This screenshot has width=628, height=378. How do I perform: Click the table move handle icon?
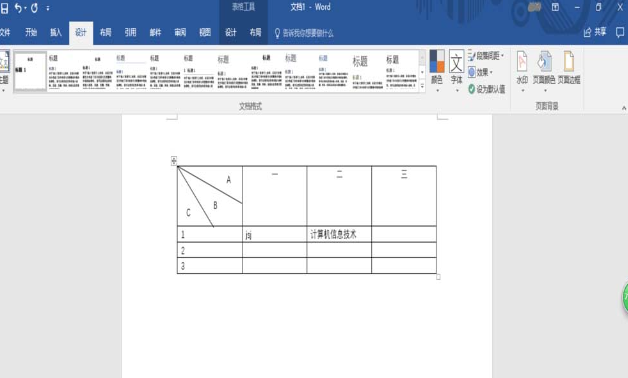174,161
